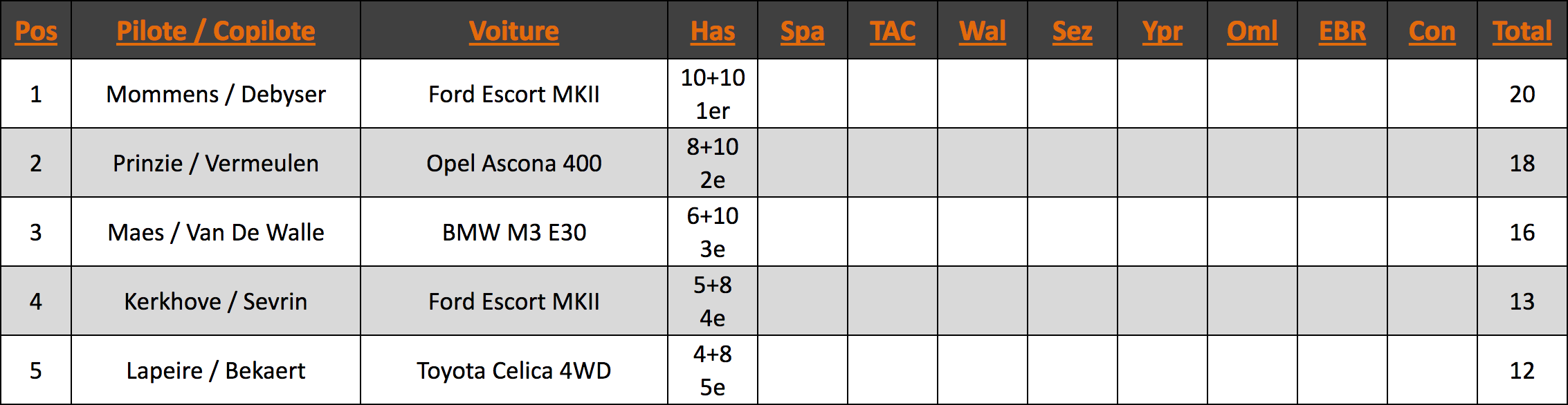Select the TAC column header
1568x405 pixels.
(x=893, y=31)
